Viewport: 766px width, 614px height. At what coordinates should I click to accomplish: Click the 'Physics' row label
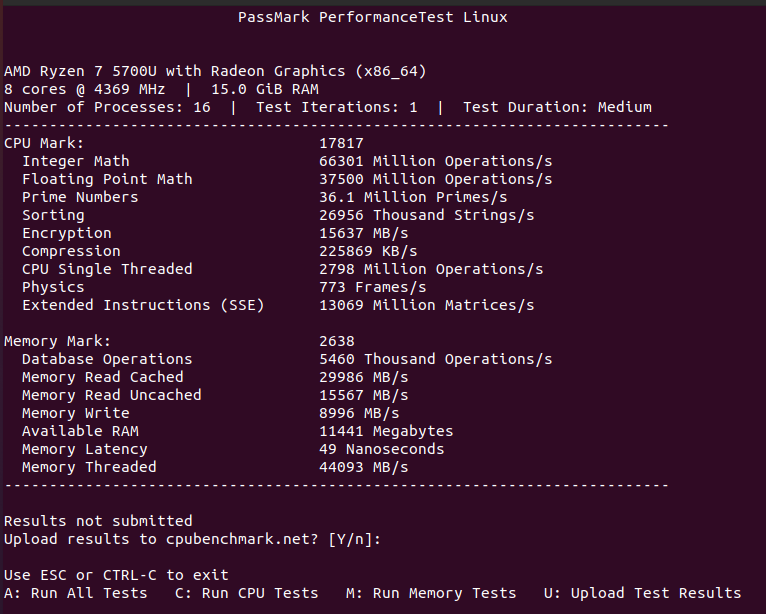click(x=53, y=287)
